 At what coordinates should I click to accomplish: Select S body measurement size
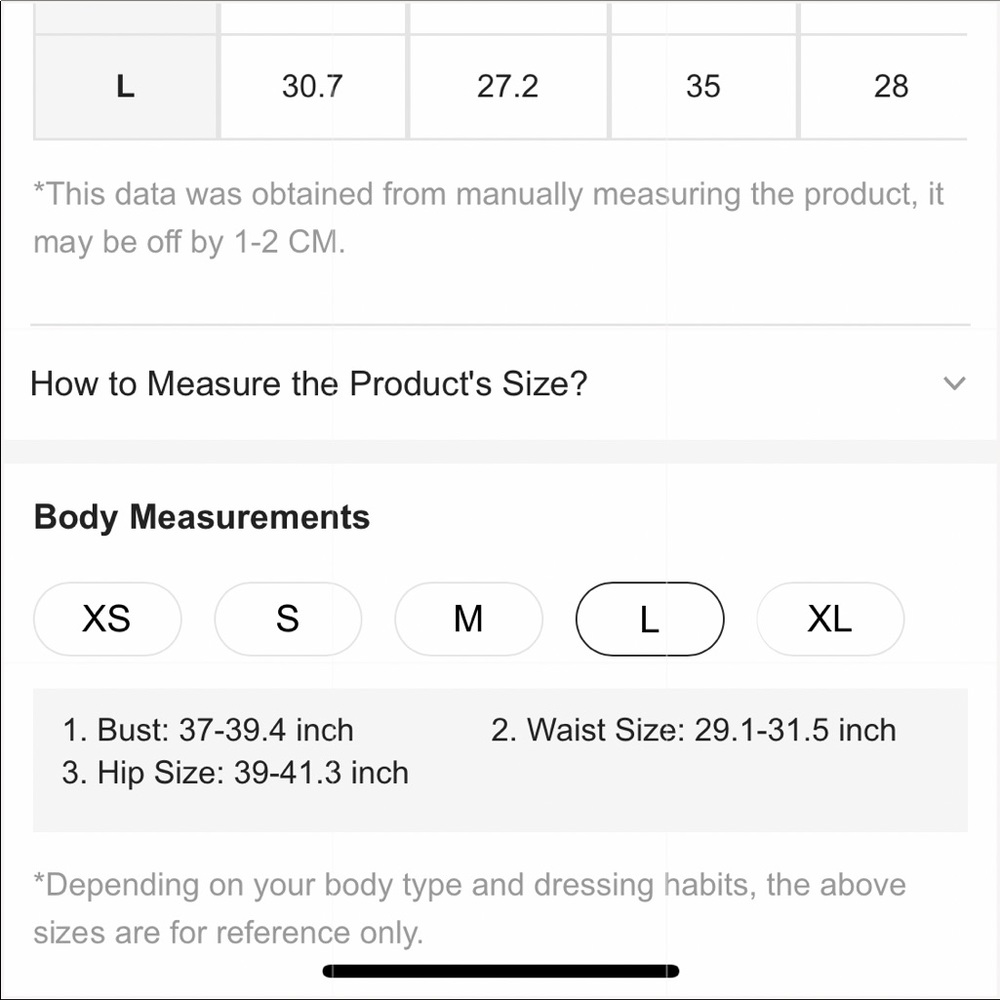pyautogui.click(x=288, y=619)
